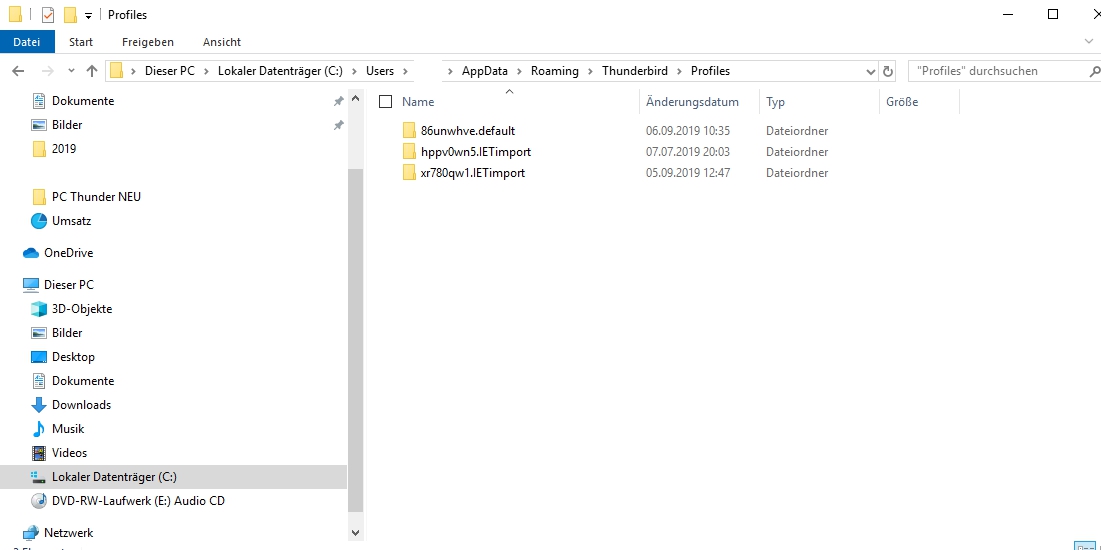The image size is (1101, 550).
Task: Click the Dieser PC computer icon
Action: coord(30,284)
